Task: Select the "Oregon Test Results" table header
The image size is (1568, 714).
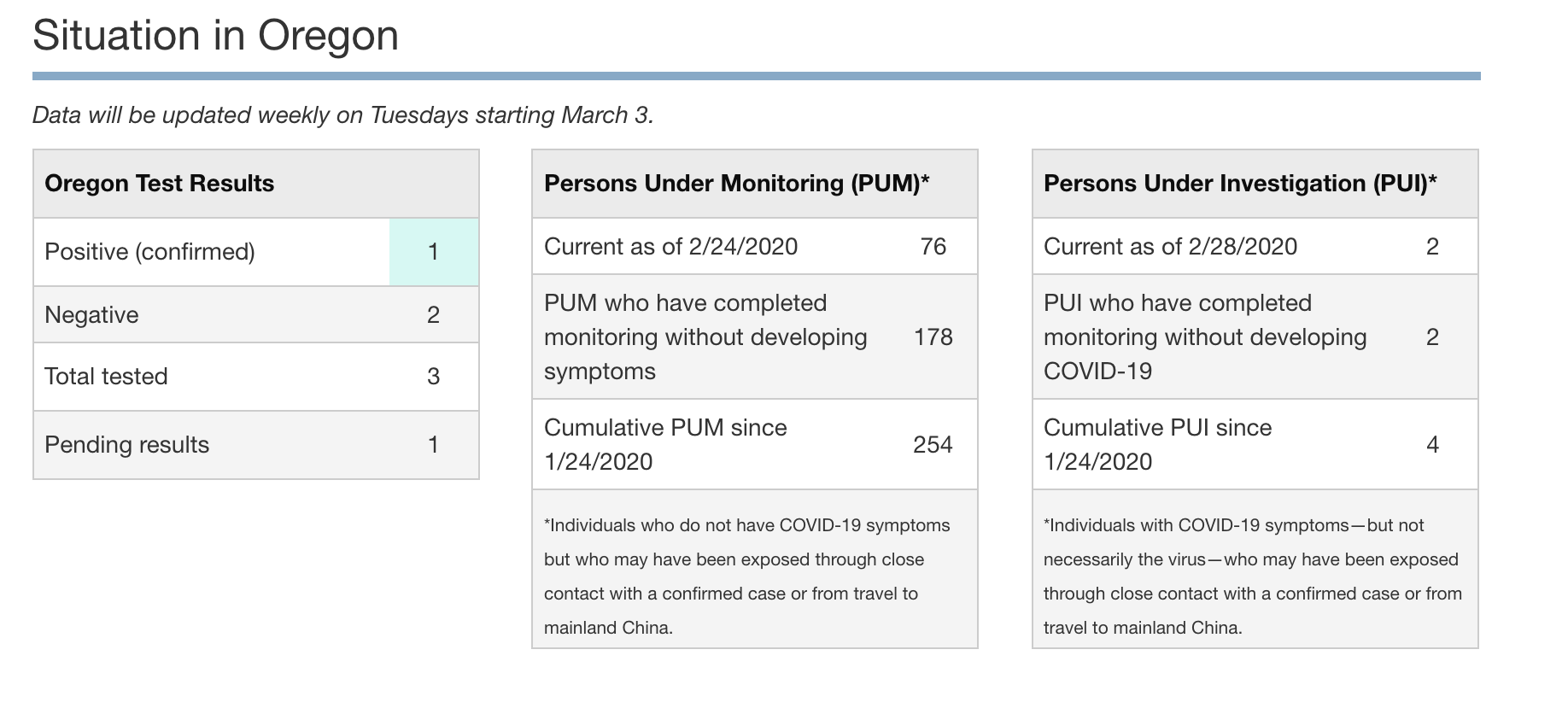Action: pos(160,184)
